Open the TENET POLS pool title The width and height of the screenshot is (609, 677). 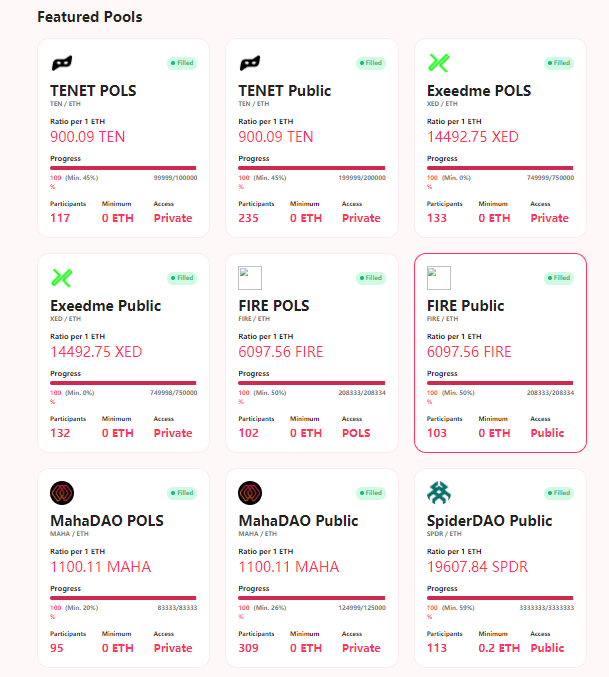tap(93, 91)
